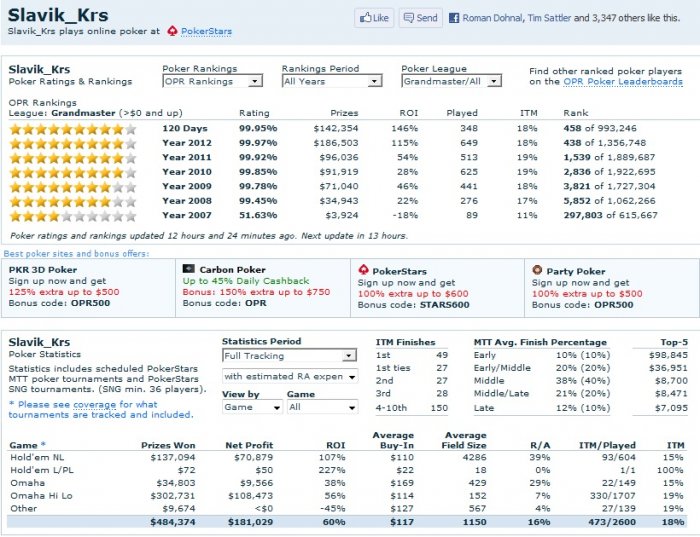
Task: Click the total net profit $181,029
Action: click(250, 522)
